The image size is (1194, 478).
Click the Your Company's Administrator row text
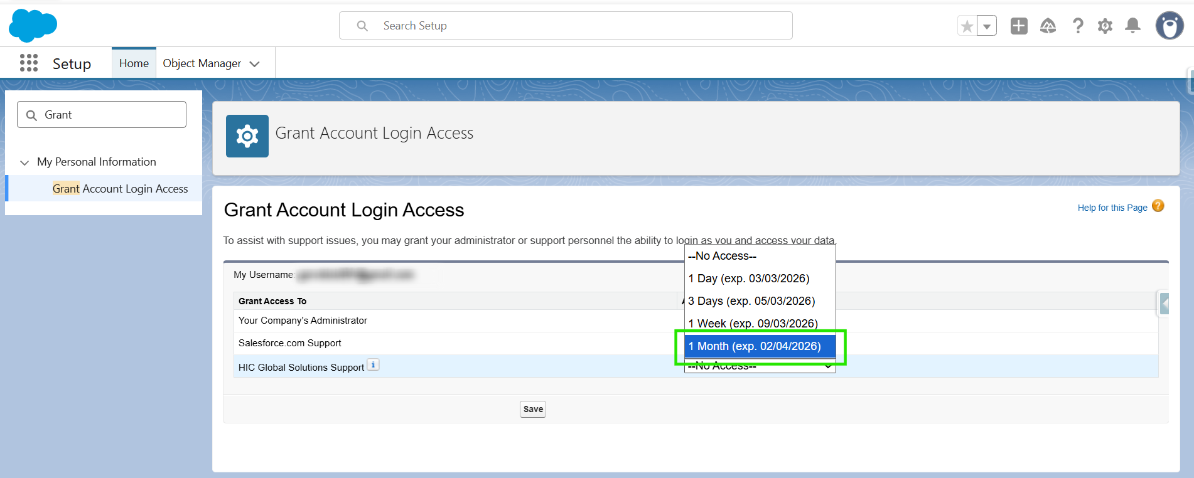point(302,320)
